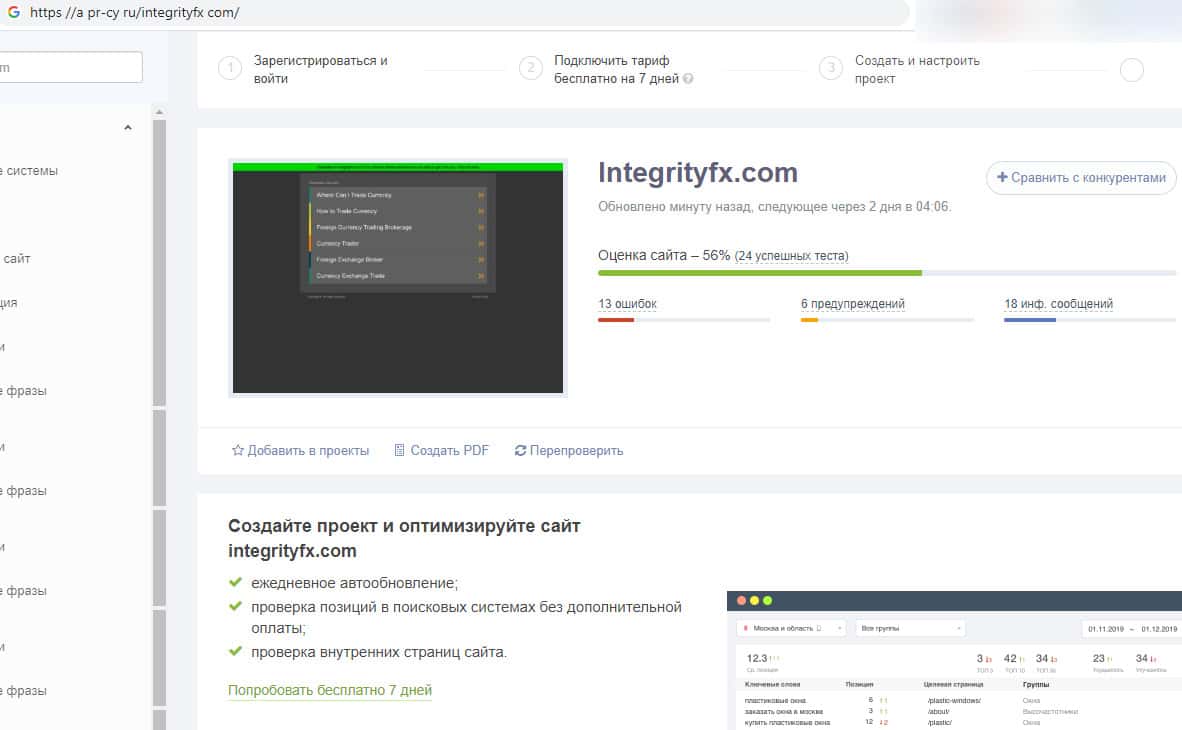Click orange warnings indicator bar
Screen dimensions: 1182x730
(x=809, y=320)
